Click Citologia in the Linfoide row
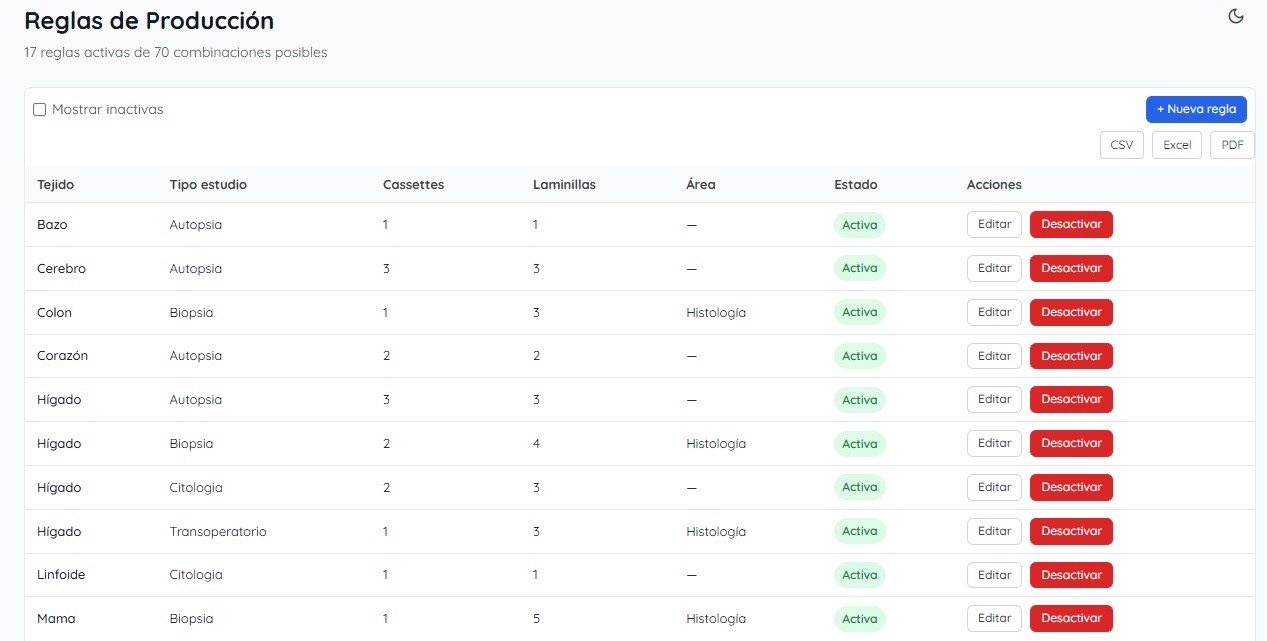The image size is (1267, 641). tap(196, 575)
